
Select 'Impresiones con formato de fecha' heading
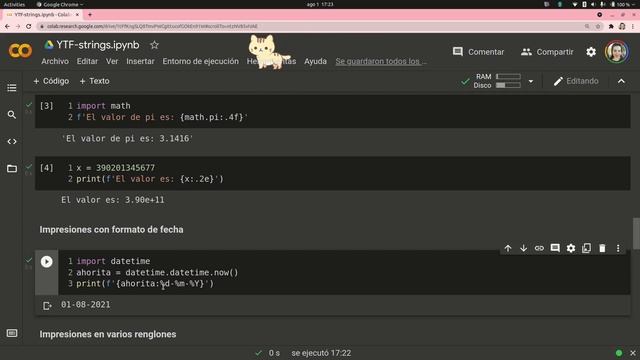pos(111,230)
